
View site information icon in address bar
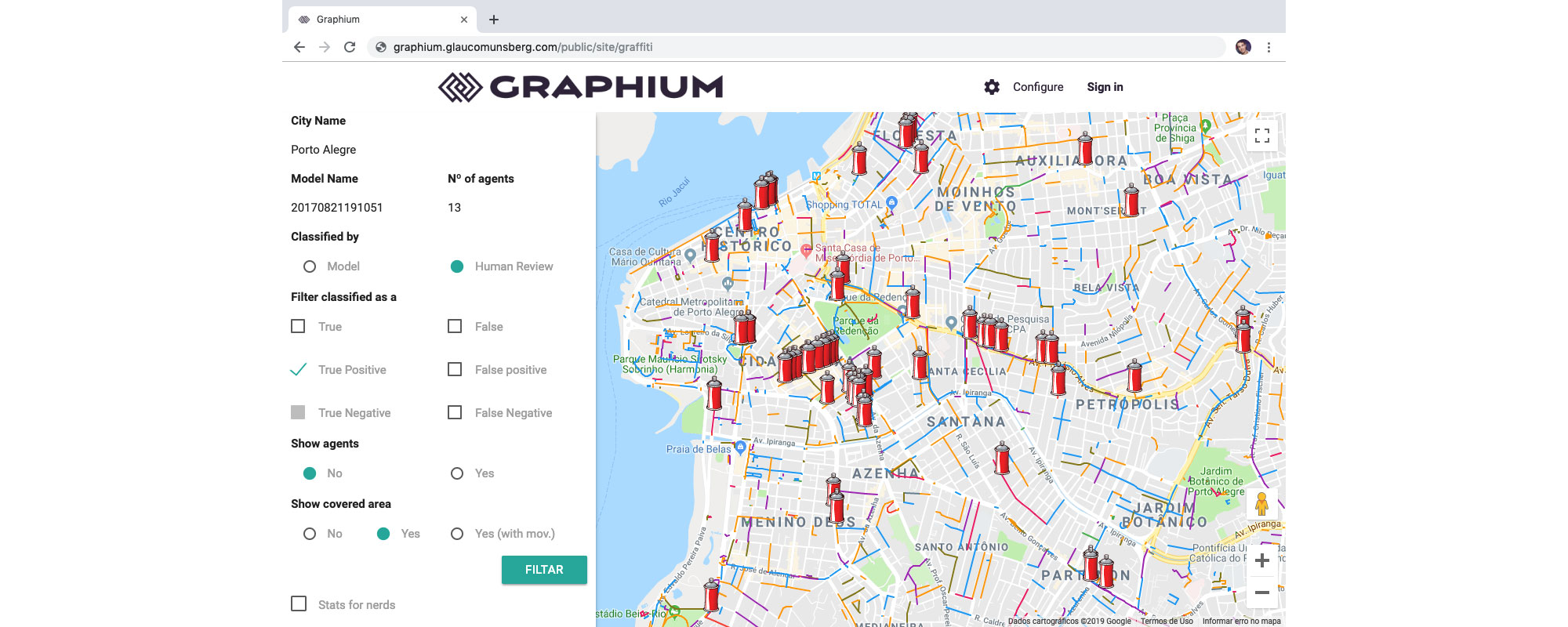tap(381, 47)
